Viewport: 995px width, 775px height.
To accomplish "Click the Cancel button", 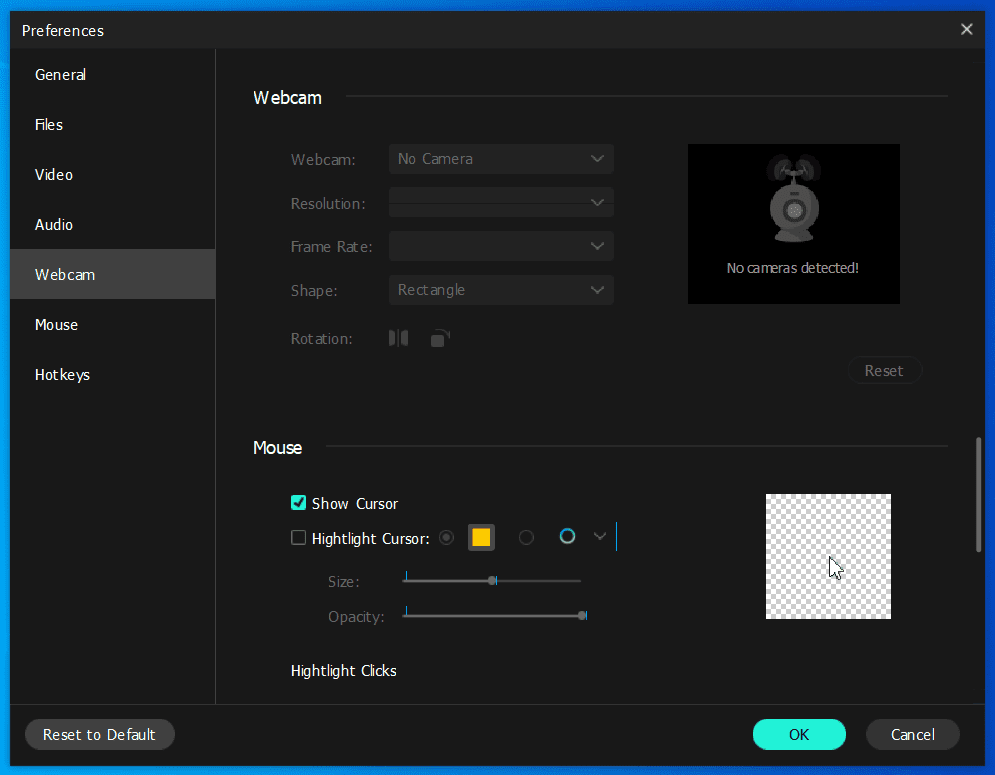I will coord(913,734).
